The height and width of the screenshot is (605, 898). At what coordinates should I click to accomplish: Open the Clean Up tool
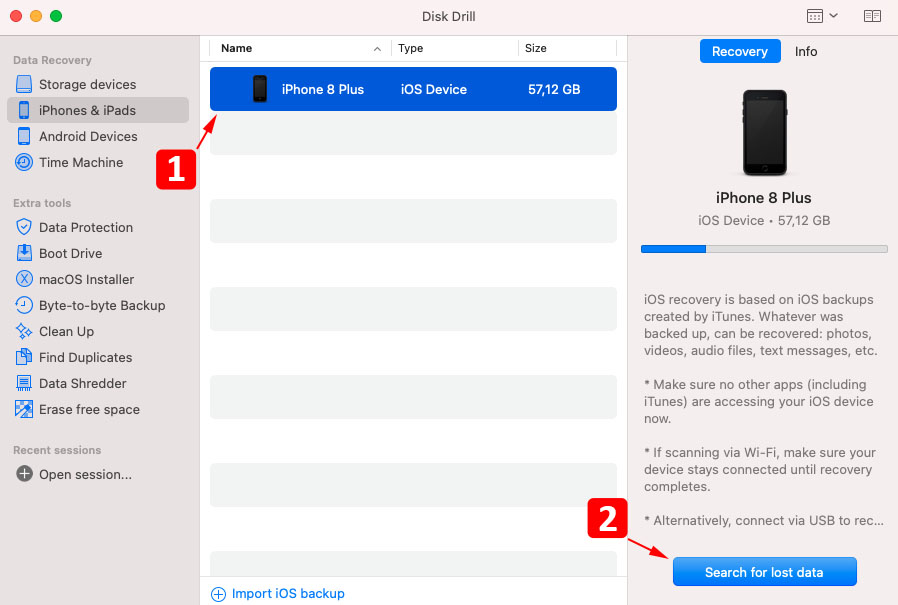(98, 331)
